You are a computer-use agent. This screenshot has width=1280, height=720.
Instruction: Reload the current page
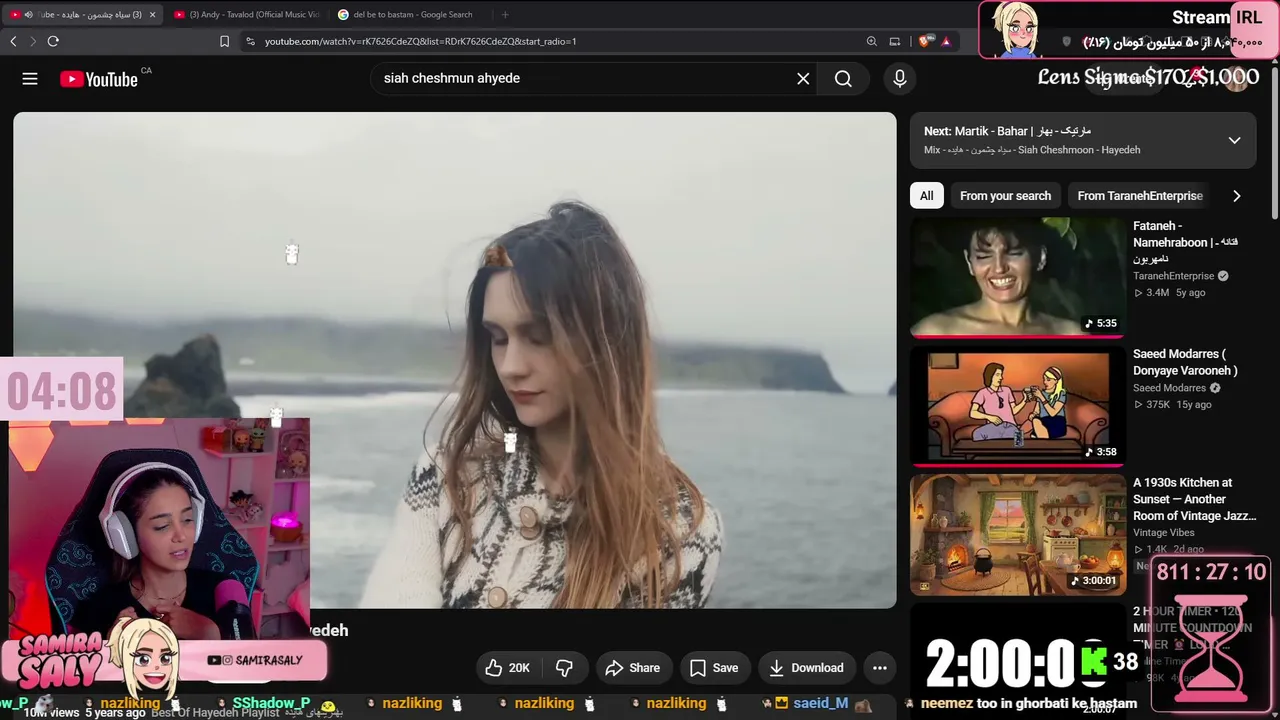[53, 41]
